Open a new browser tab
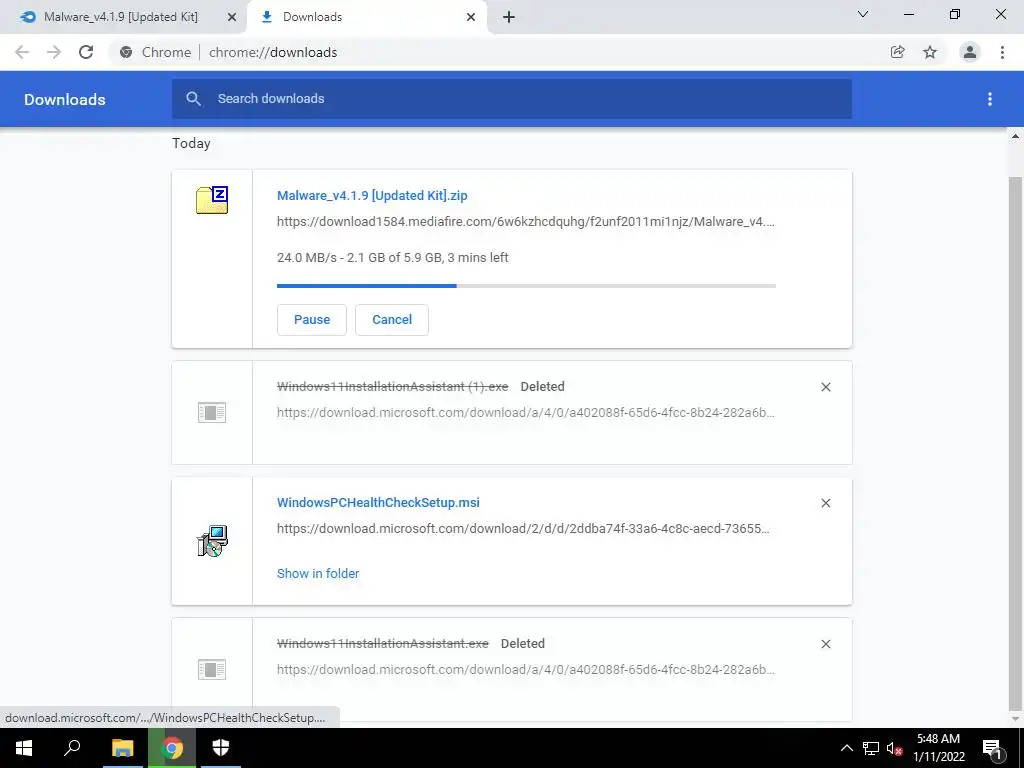1024x768 pixels. [509, 17]
